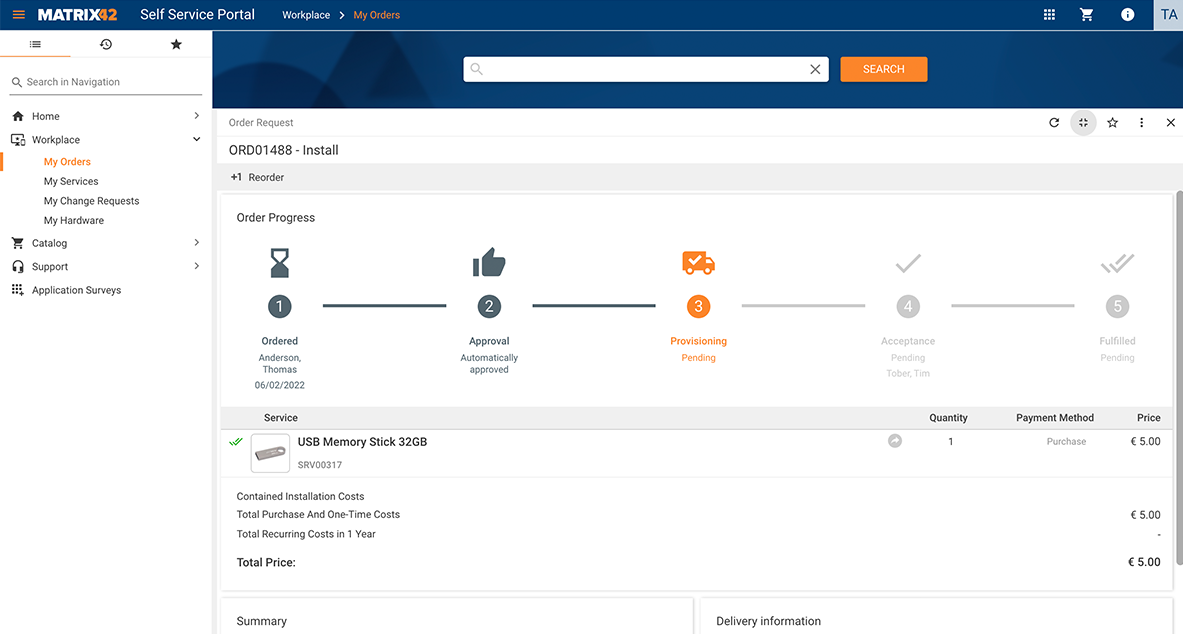Open the hamburger menu next to Matrix42 logo
Image resolution: width=1183 pixels, height=634 pixels.
pos(18,14)
